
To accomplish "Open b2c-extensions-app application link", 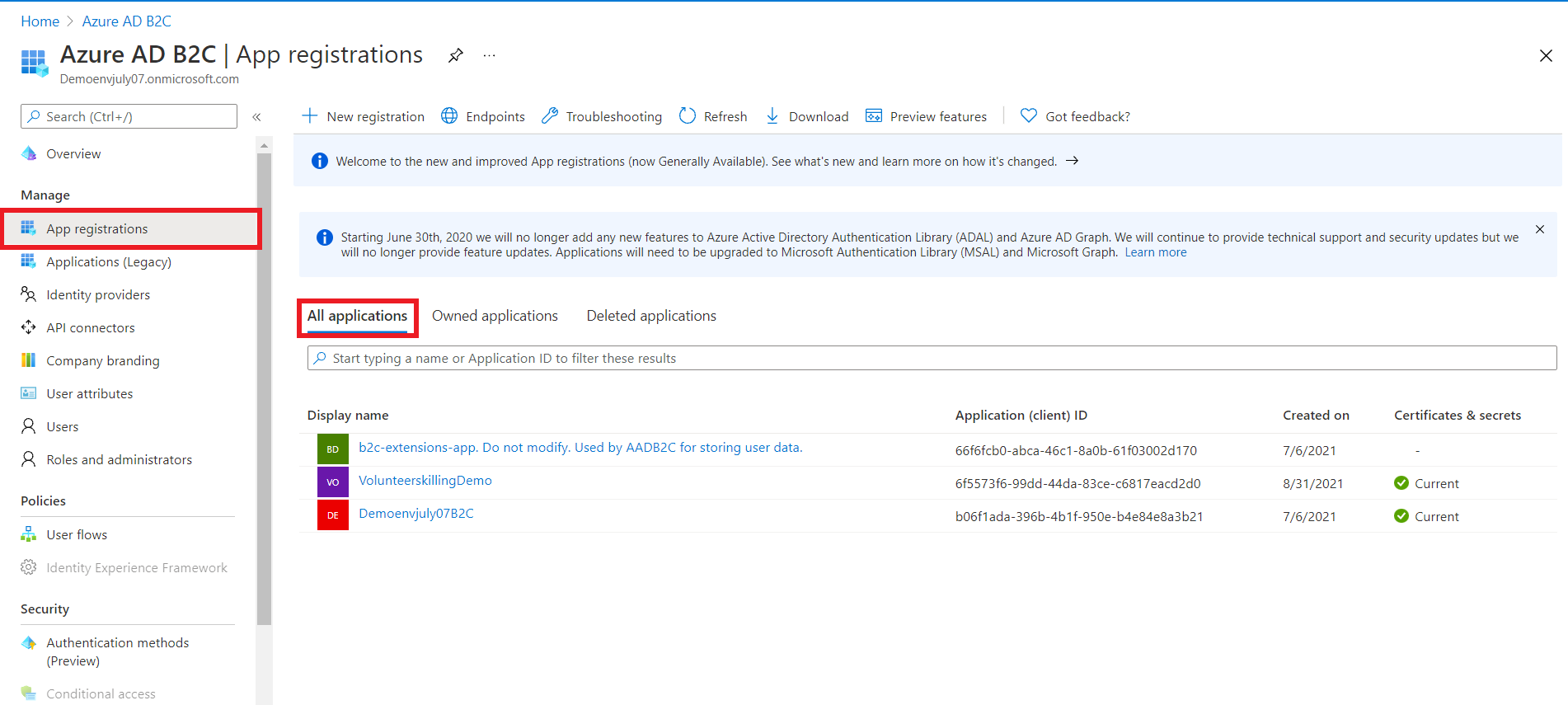I will 580,447.
